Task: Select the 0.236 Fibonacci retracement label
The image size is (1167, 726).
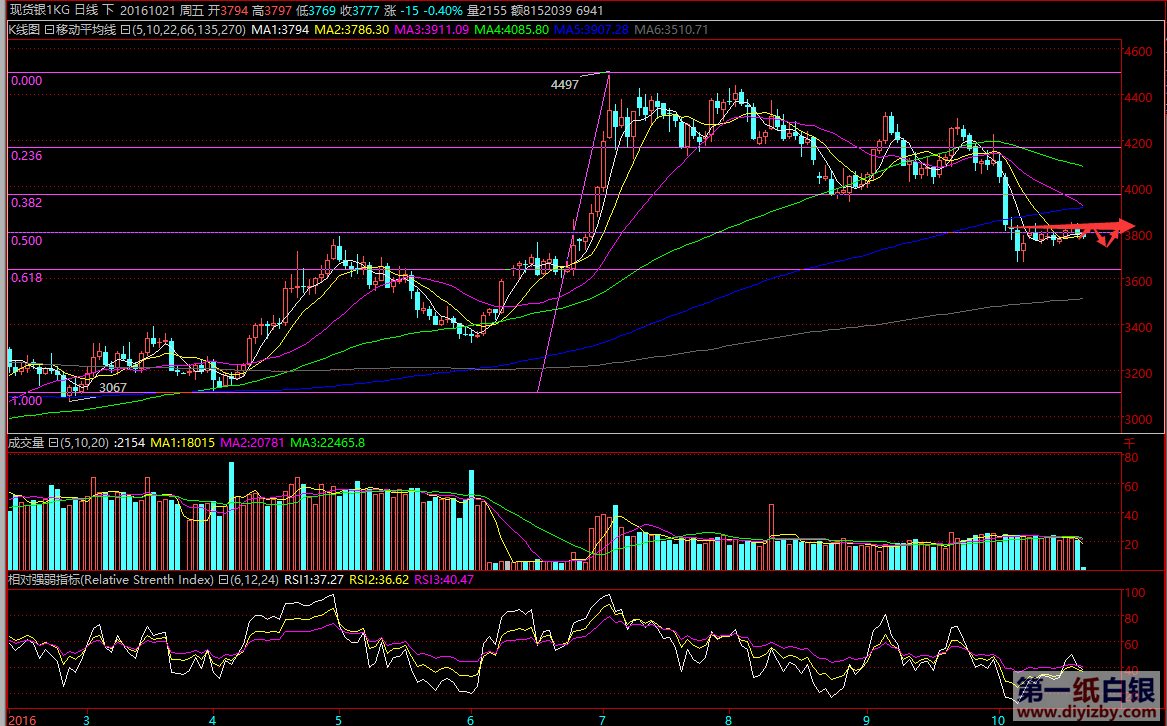Action: [26, 156]
